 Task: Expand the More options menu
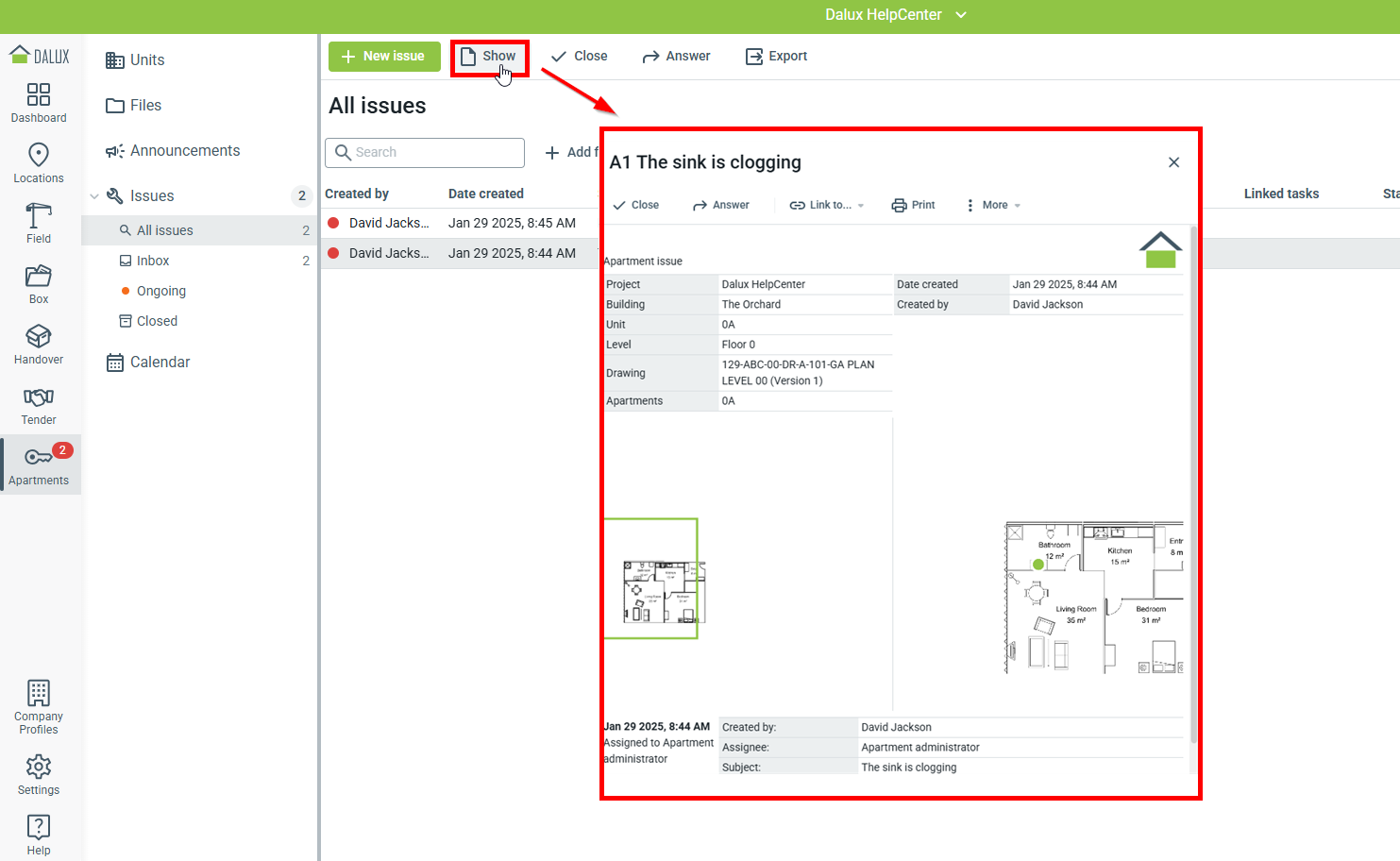tap(993, 205)
